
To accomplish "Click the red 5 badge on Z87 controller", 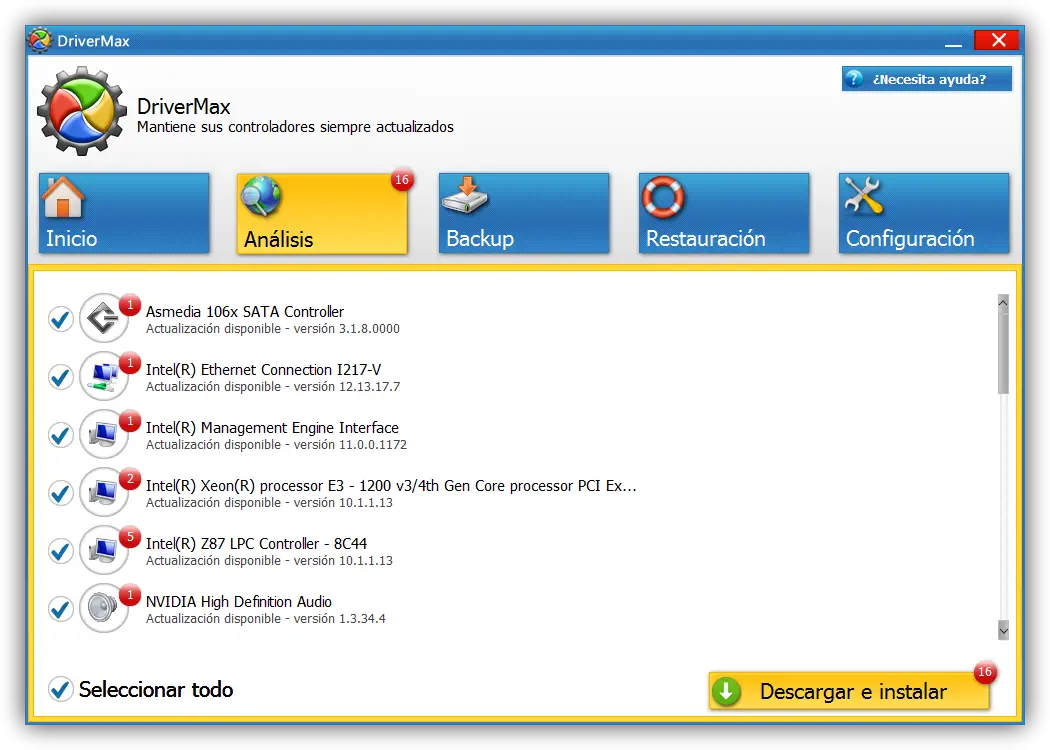I will click(130, 537).
